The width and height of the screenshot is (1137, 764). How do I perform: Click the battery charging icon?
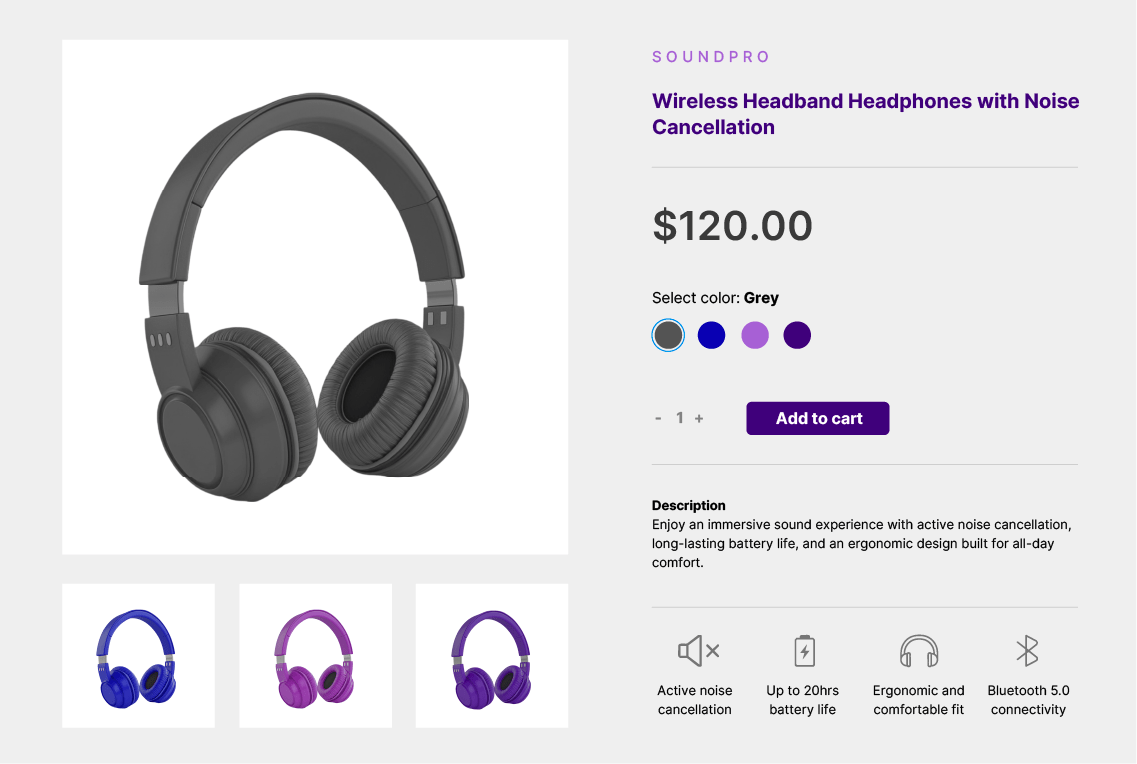[x=804, y=650]
